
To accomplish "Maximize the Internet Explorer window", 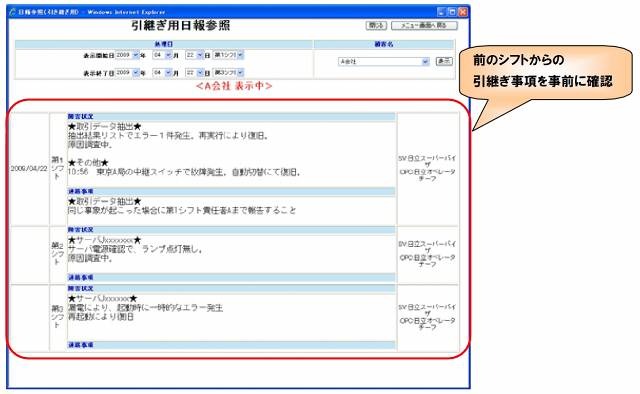I will 452,12.
